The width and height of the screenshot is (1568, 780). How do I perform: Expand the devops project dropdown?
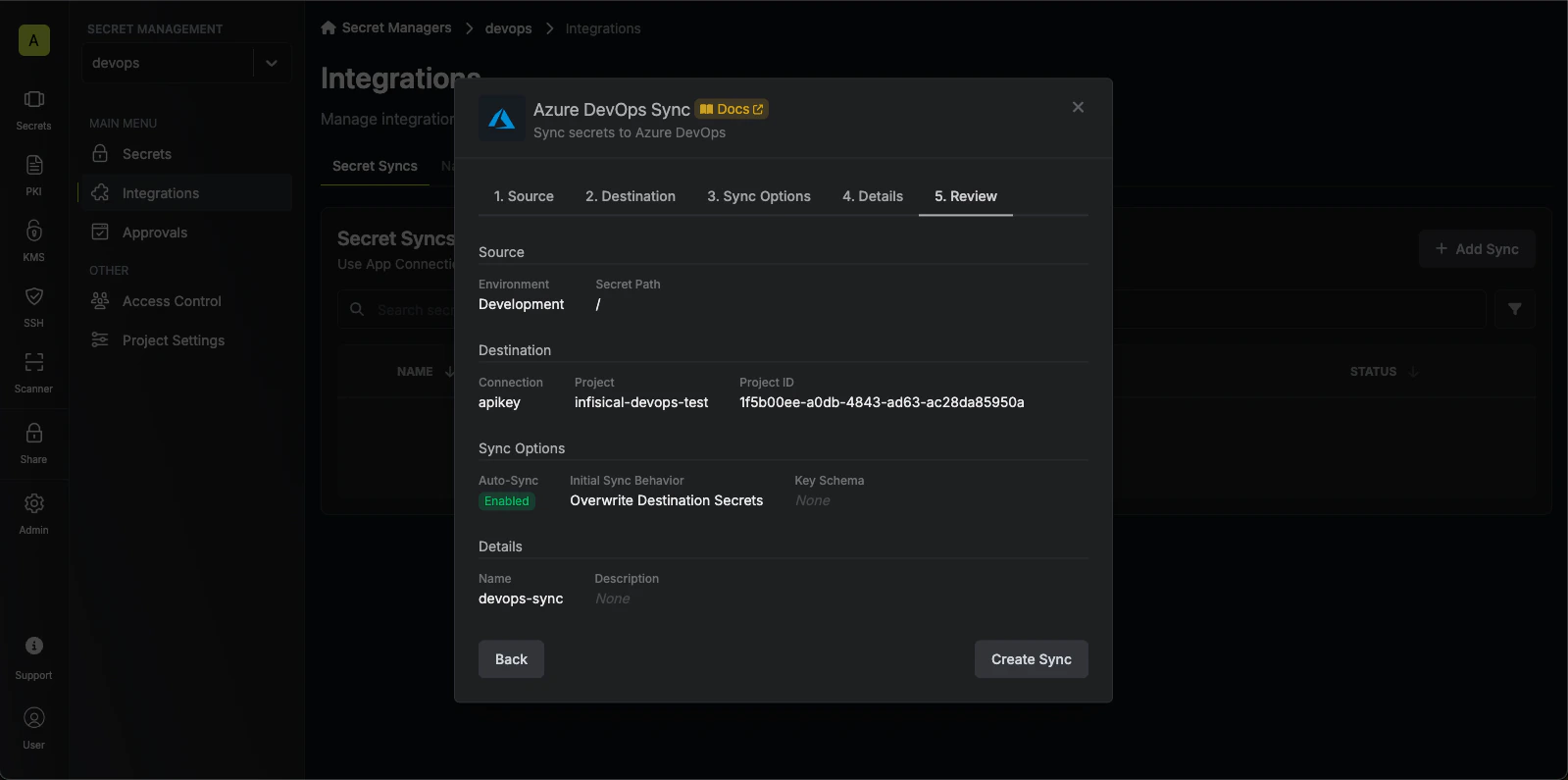[272, 63]
